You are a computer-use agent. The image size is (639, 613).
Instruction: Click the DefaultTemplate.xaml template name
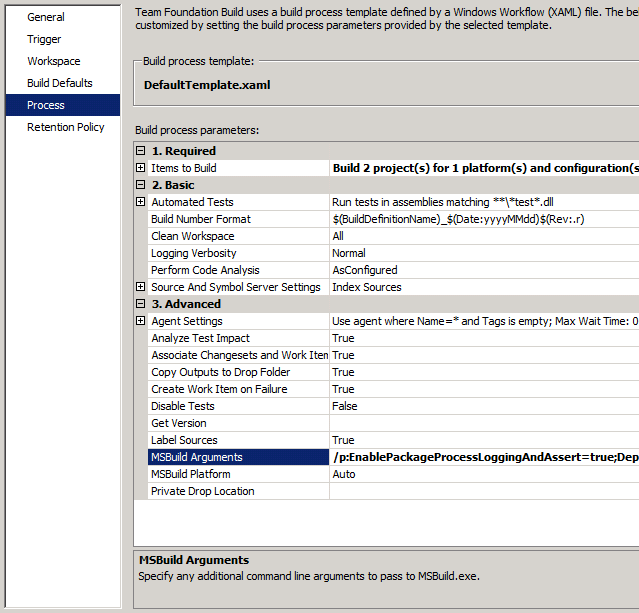(207, 85)
